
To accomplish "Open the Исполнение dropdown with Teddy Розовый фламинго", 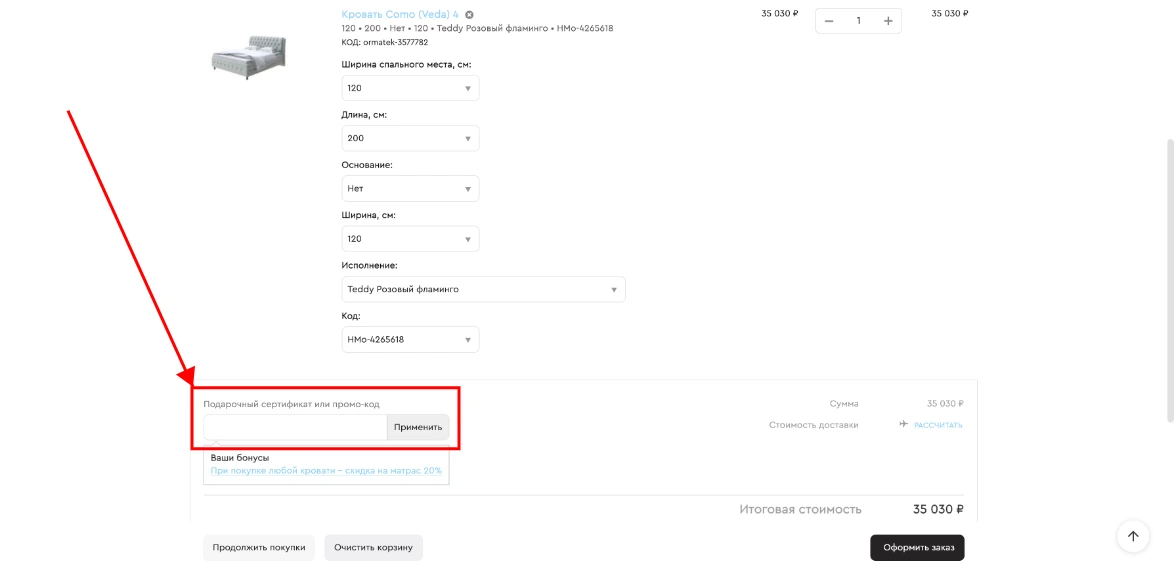I will [483, 289].
